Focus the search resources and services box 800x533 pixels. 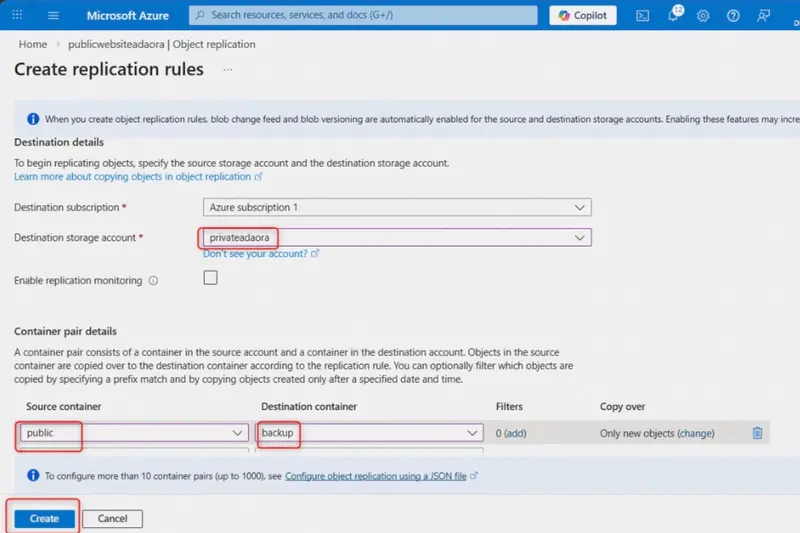click(x=363, y=15)
